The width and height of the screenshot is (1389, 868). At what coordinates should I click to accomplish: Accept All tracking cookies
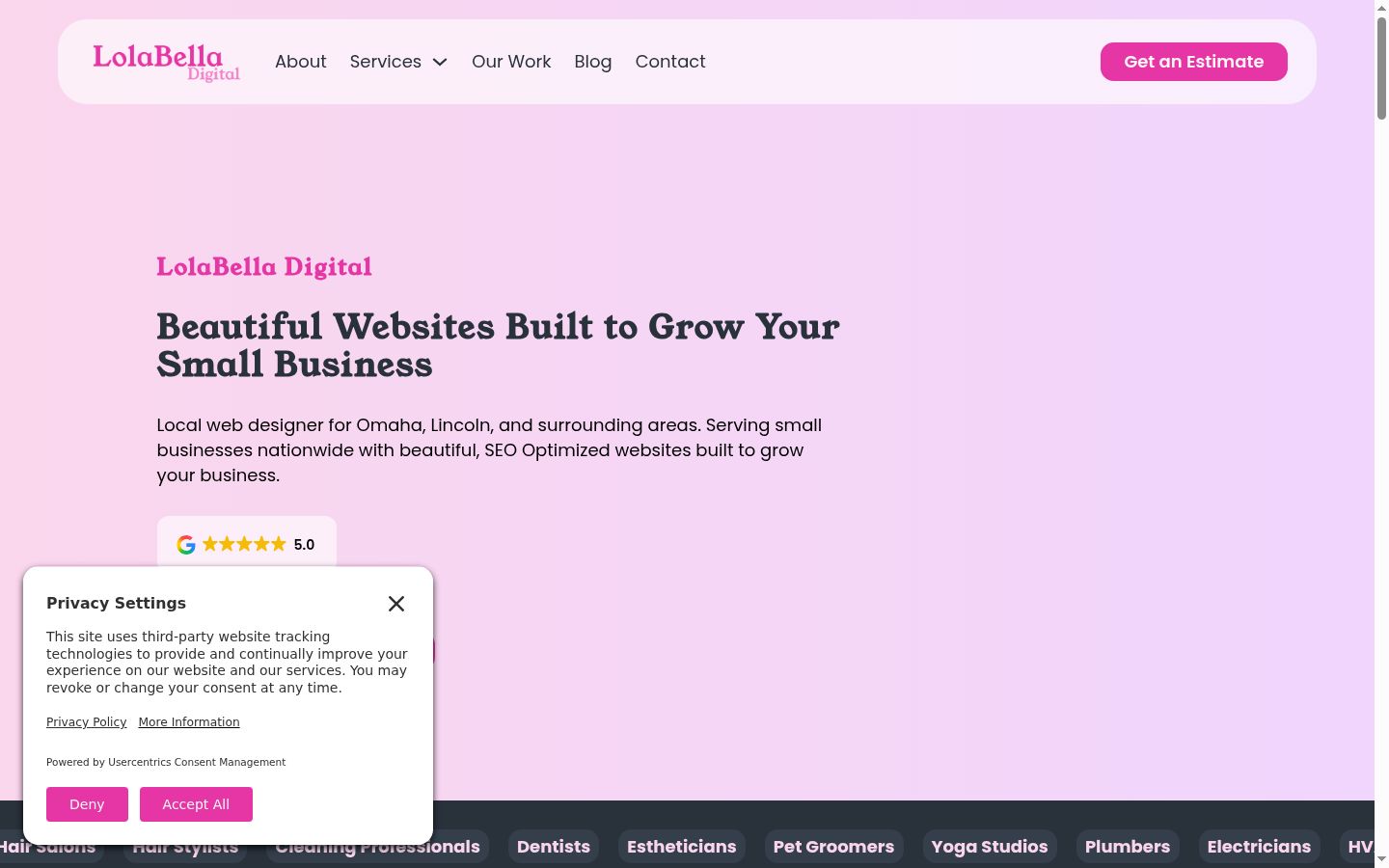[196, 804]
